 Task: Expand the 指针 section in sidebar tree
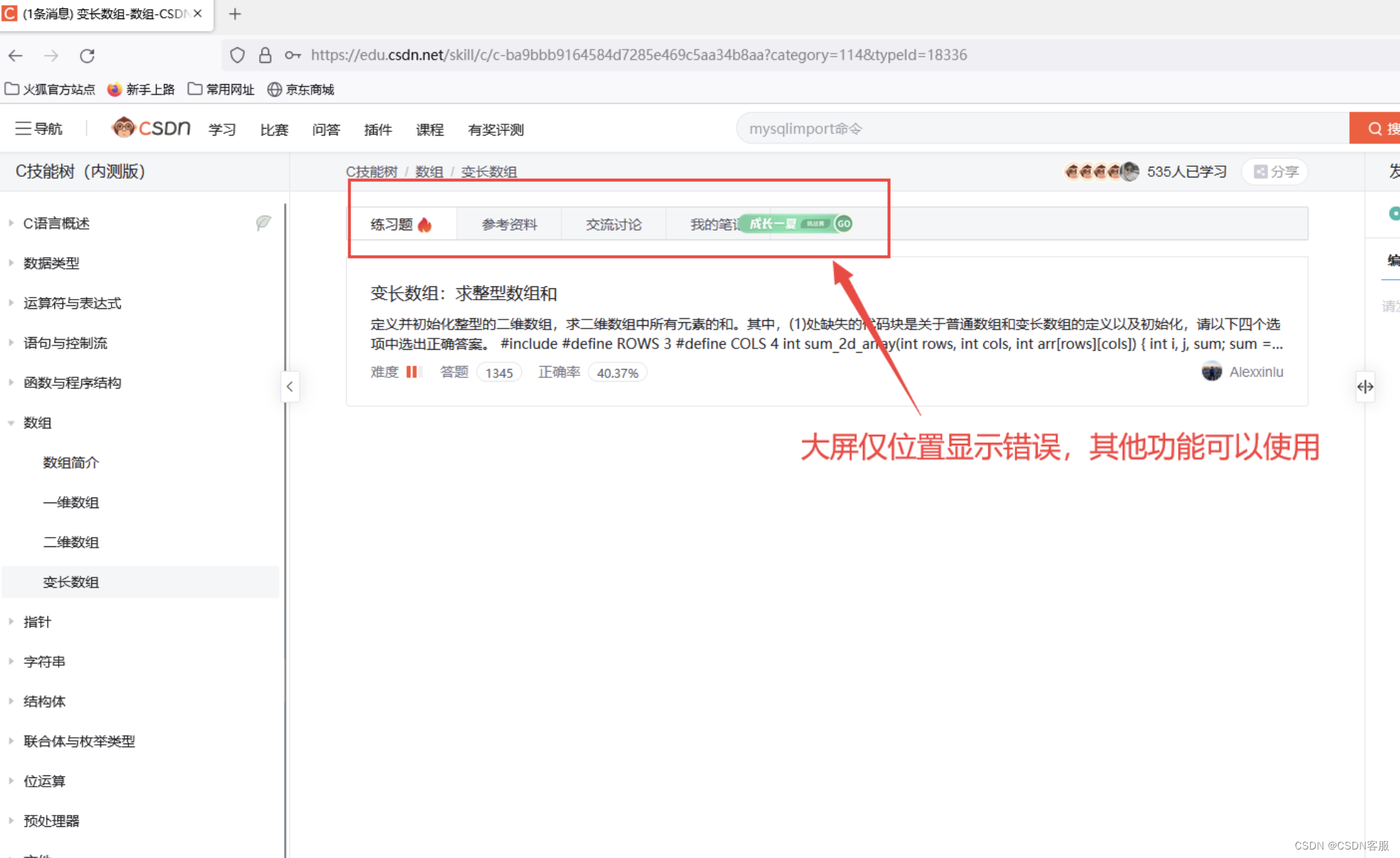[x=11, y=621]
